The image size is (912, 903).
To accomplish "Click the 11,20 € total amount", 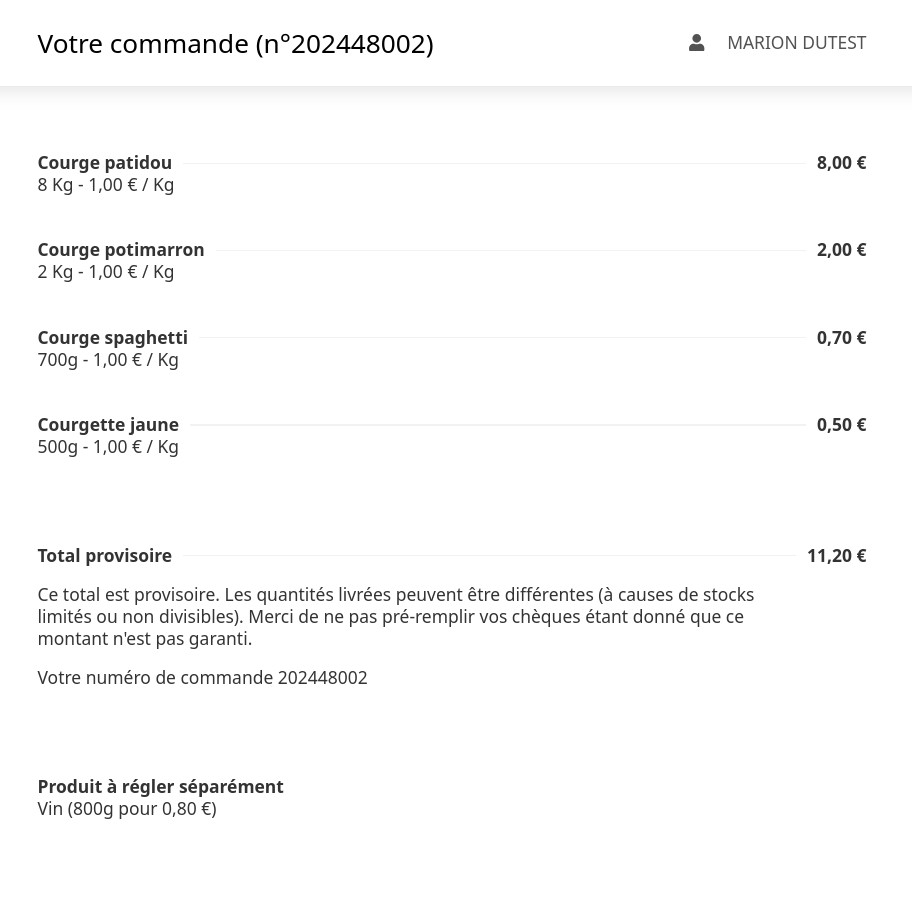I will [836, 555].
